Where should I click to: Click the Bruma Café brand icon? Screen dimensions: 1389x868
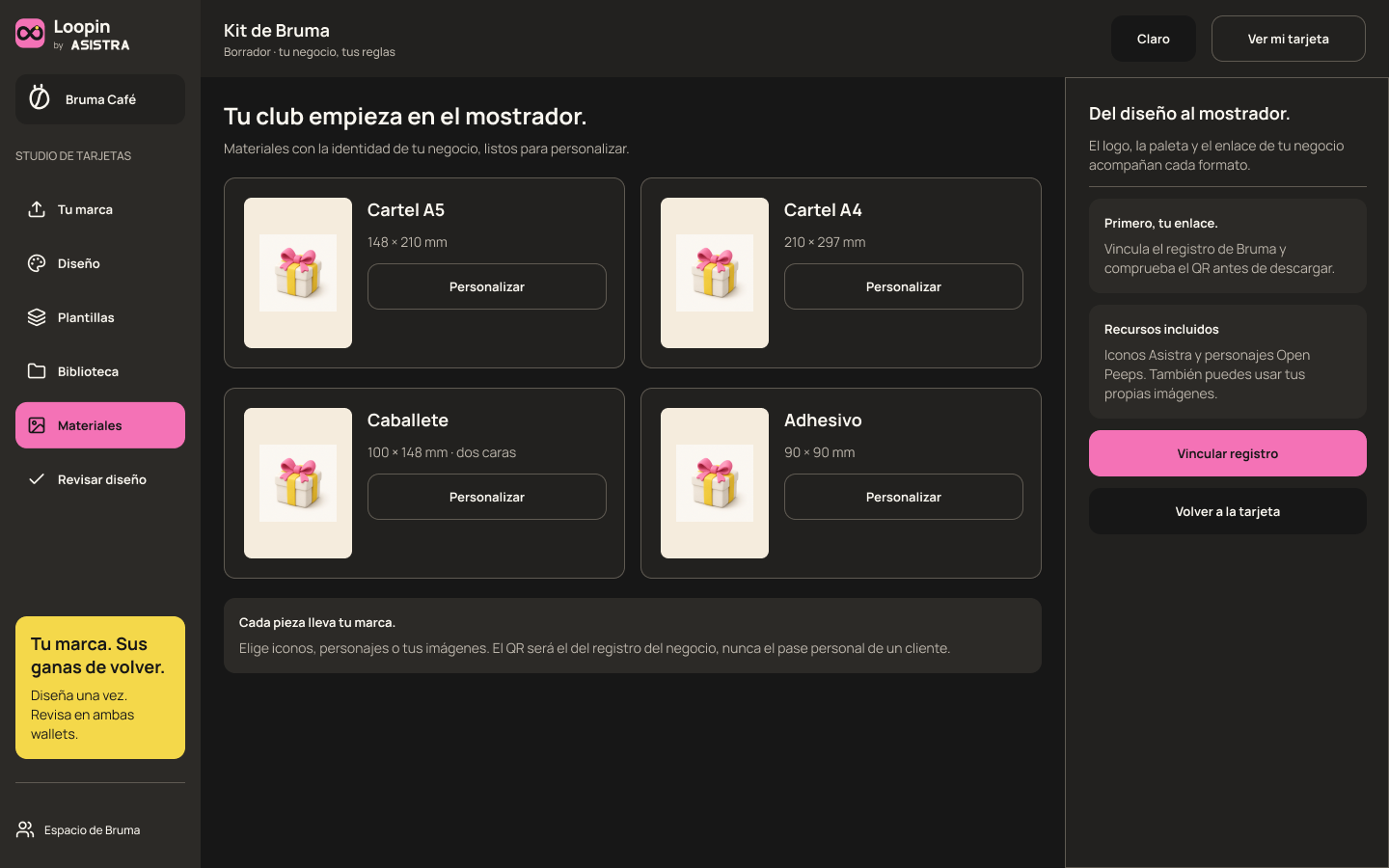pos(40,98)
